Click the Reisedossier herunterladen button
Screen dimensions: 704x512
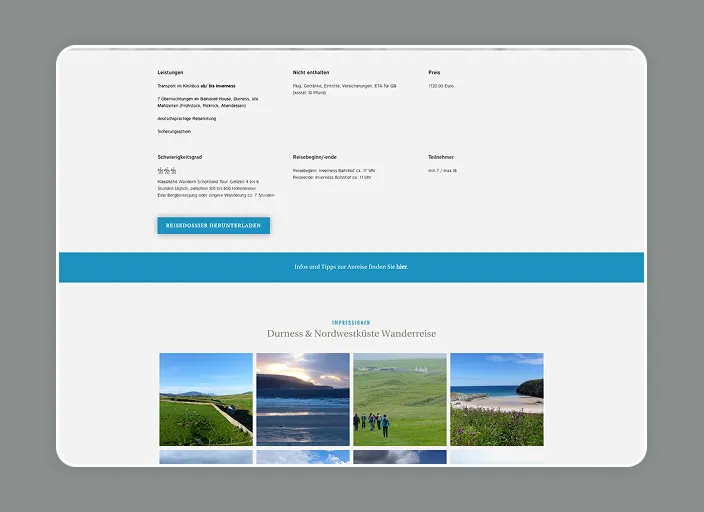coord(213,226)
